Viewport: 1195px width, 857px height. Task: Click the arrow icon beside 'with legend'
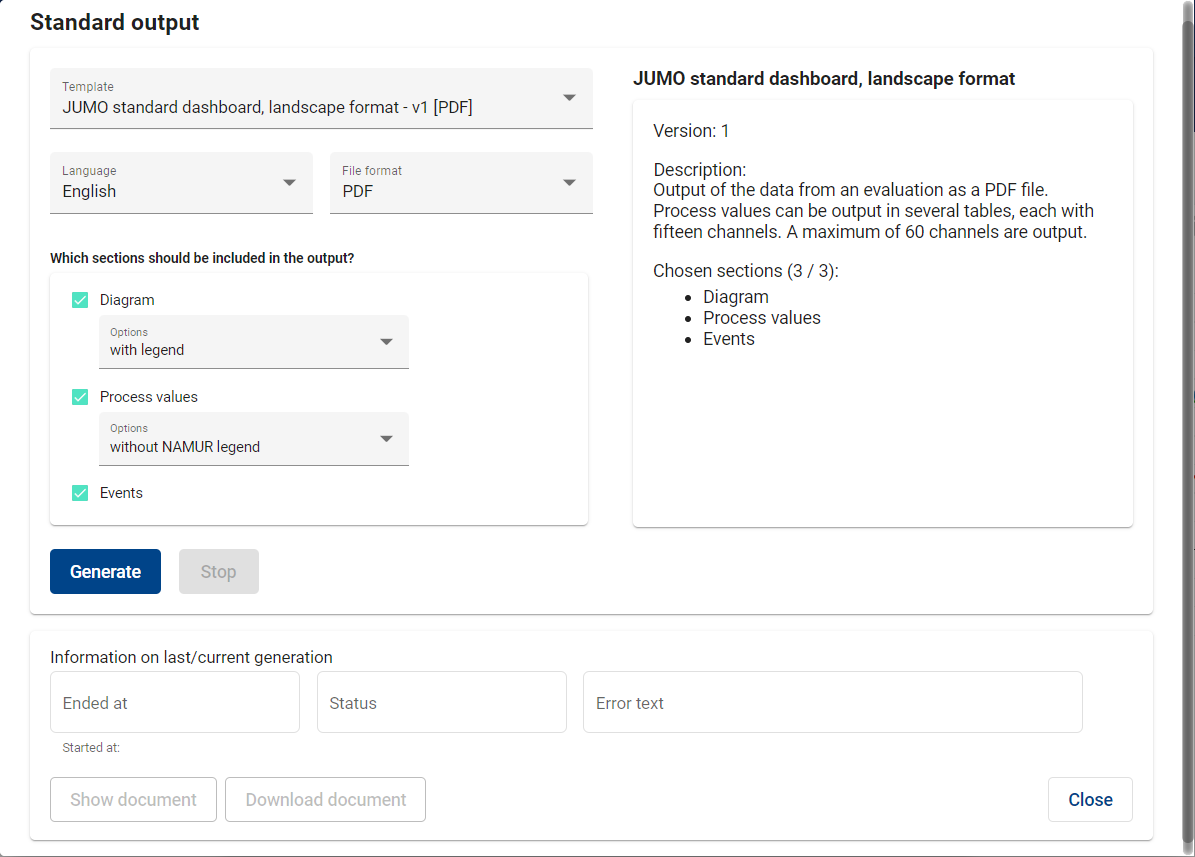(x=386, y=342)
